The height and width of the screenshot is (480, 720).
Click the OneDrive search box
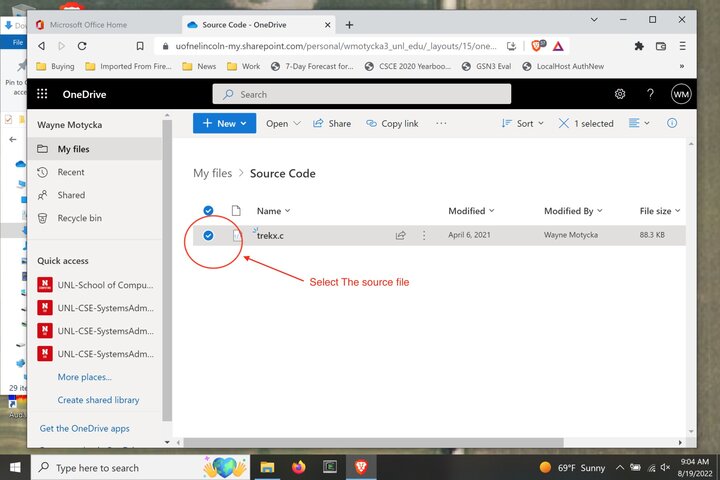point(361,94)
